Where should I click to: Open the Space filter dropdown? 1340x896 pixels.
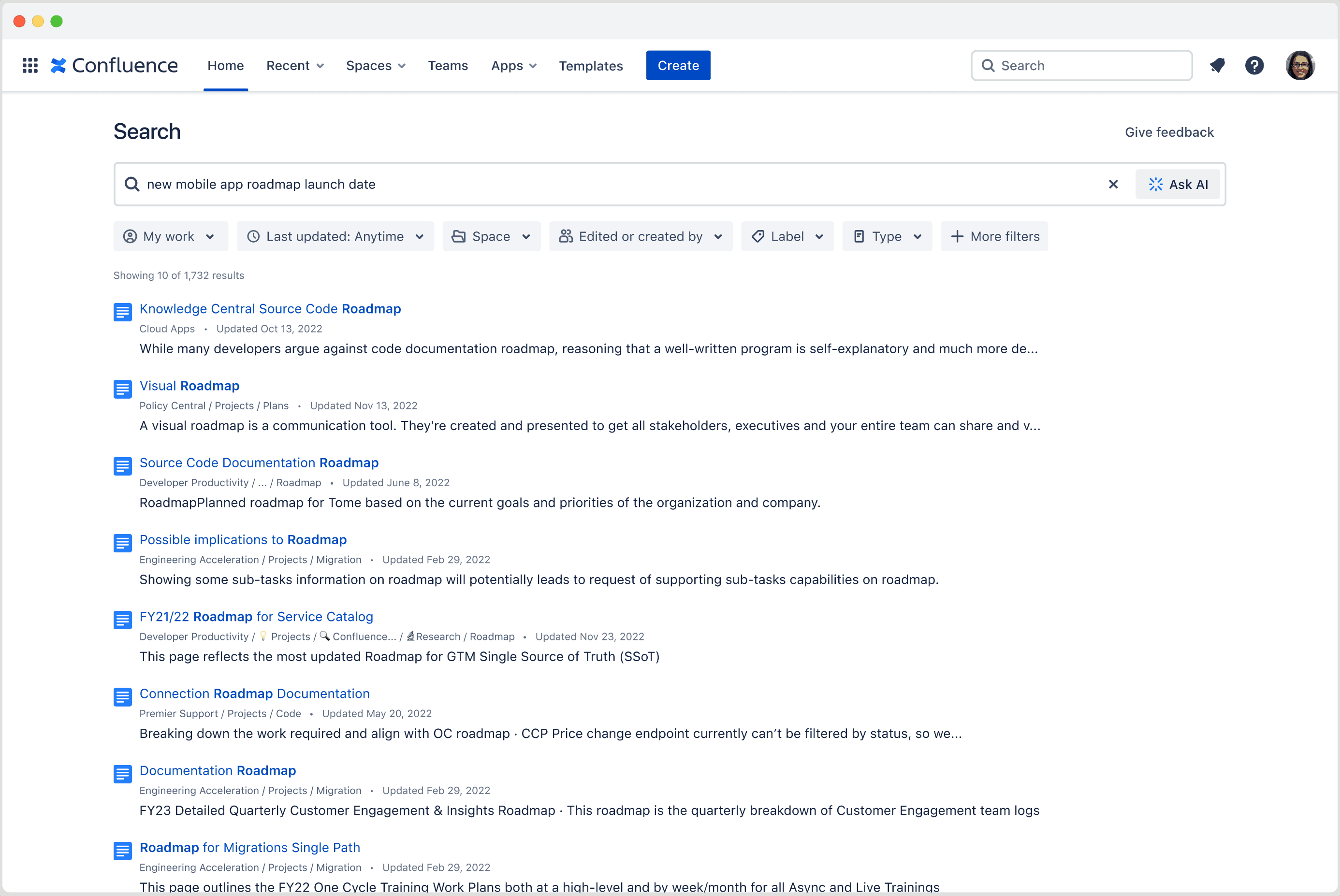pos(491,237)
